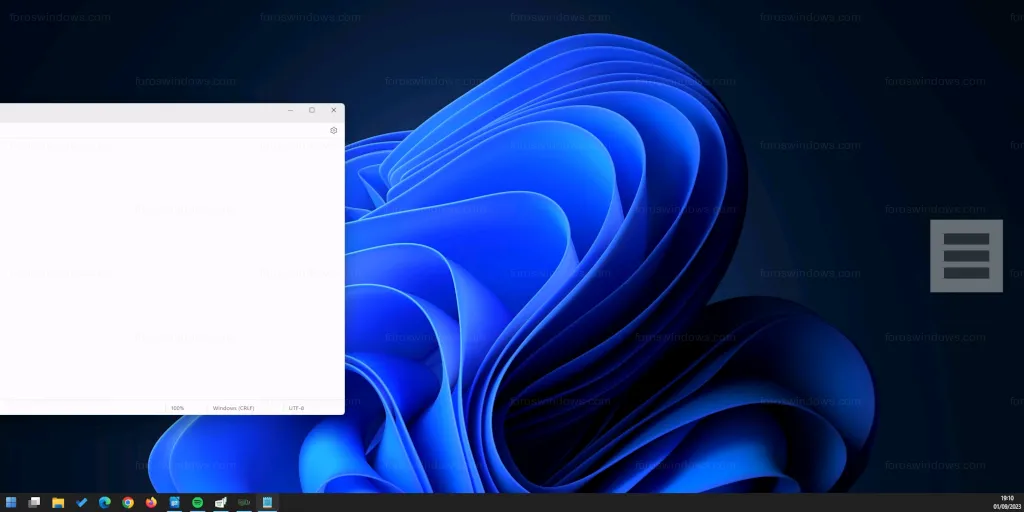Click the UTF-8 encoding indicator
This screenshot has height=512, width=1024.
[x=296, y=408]
